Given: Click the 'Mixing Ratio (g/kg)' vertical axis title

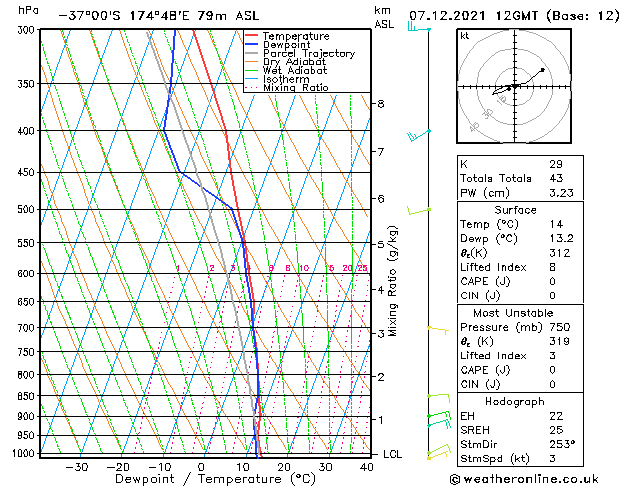Looking at the screenshot, I should point(393,281).
